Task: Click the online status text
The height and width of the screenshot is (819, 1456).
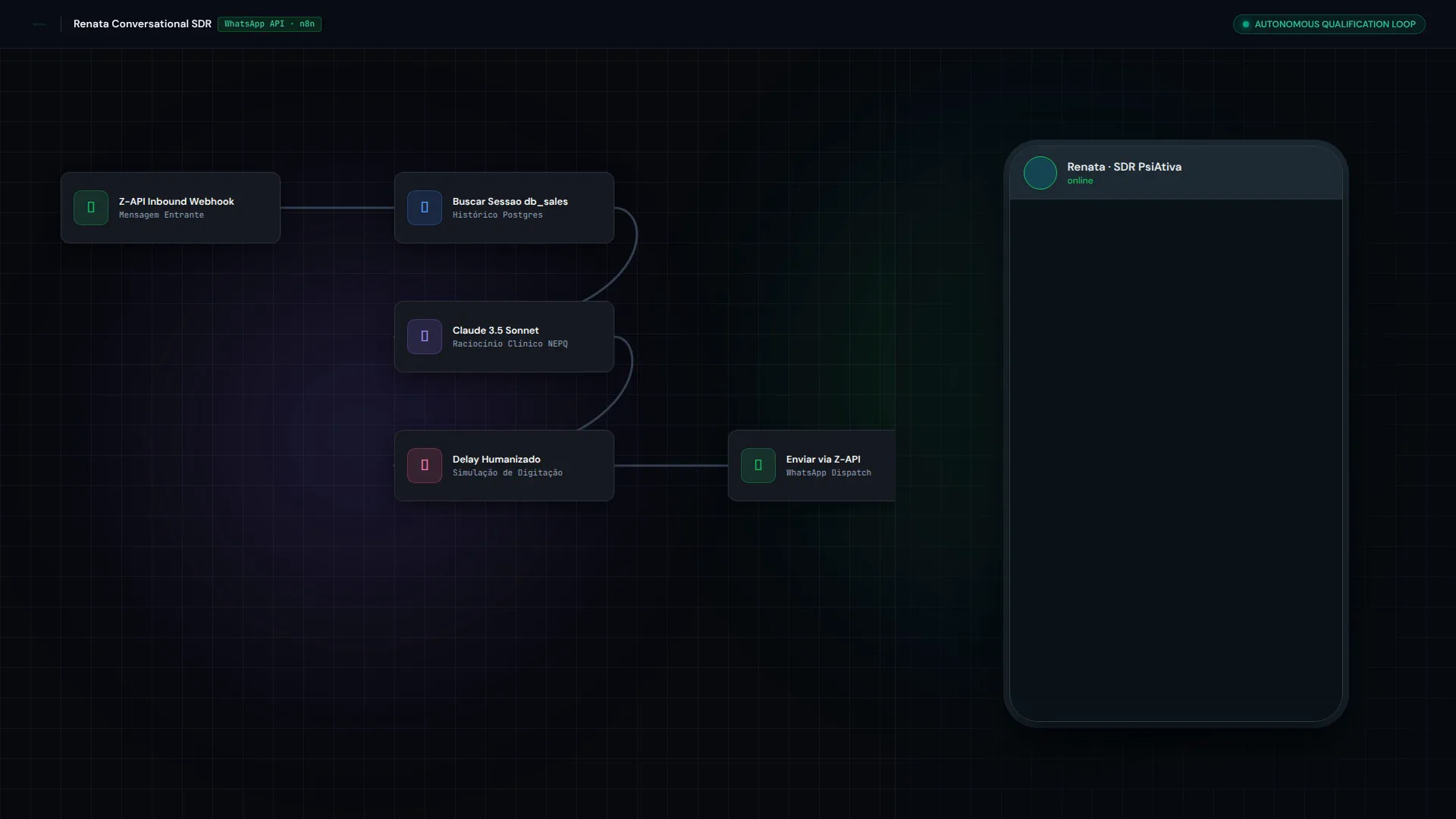Action: tap(1080, 181)
